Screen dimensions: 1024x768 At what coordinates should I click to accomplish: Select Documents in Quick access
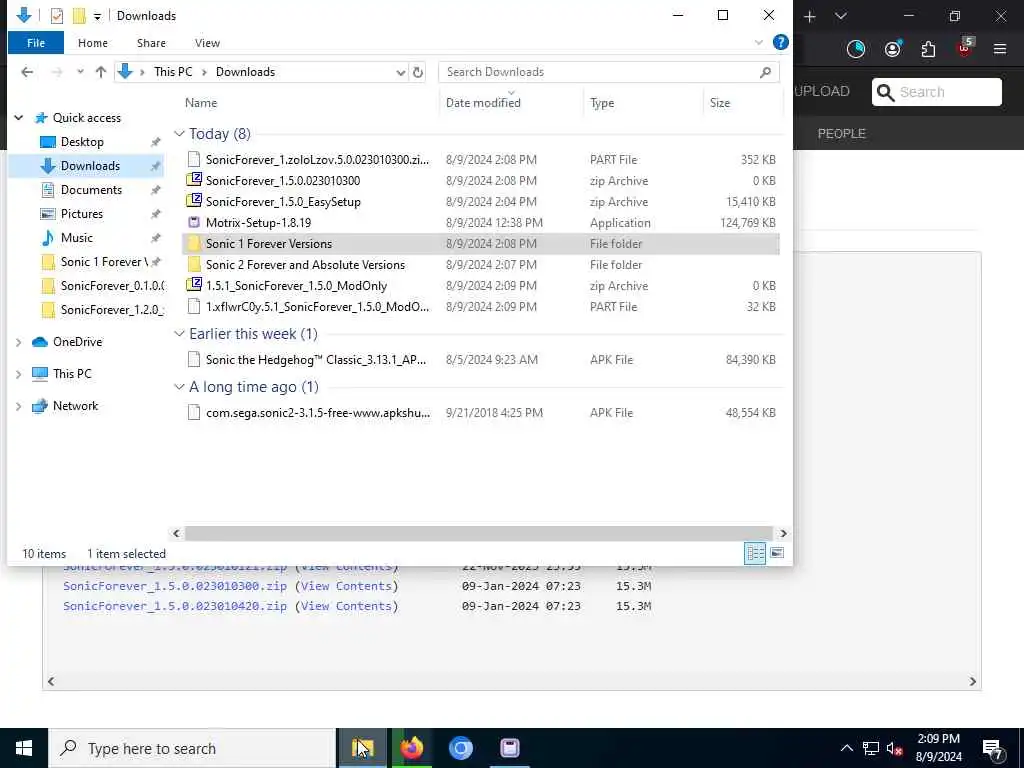pos(91,189)
